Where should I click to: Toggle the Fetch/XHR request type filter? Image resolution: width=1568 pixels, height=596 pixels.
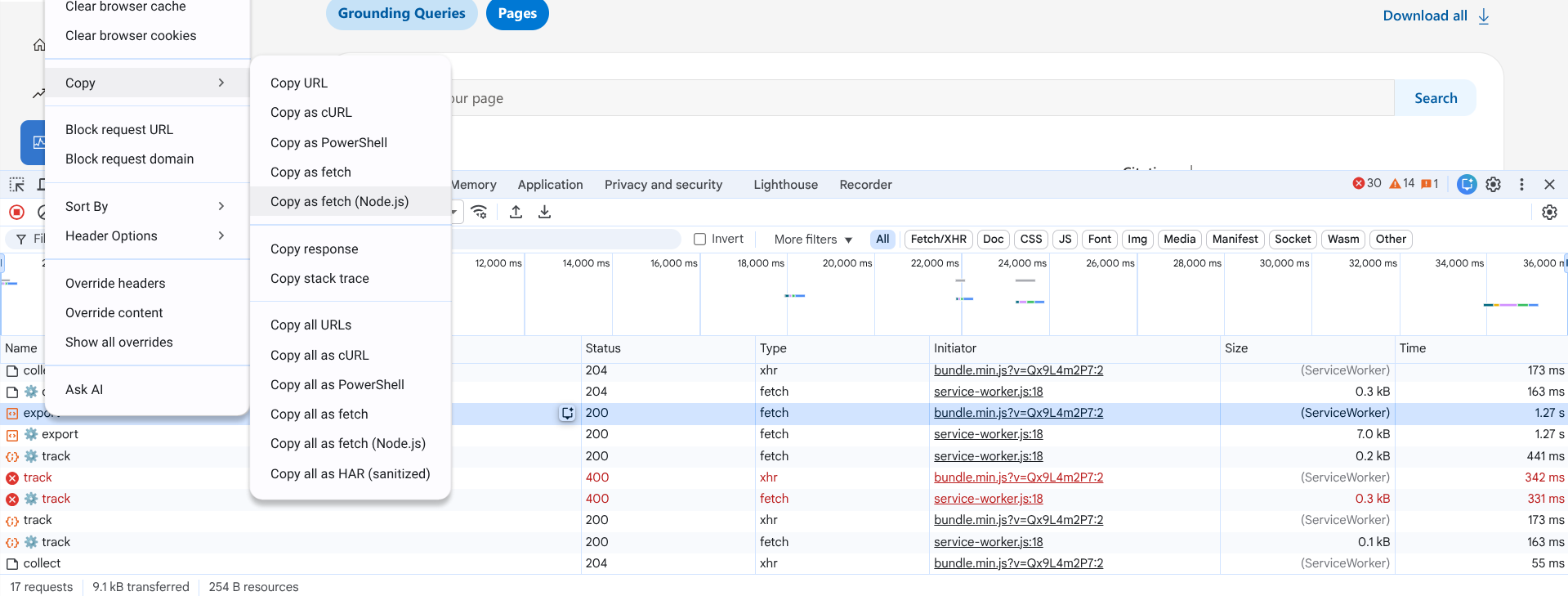click(x=938, y=240)
